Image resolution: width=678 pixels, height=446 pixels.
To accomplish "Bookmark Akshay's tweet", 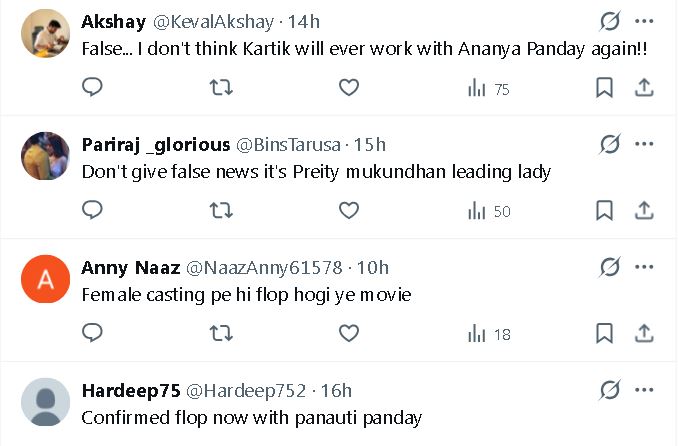I will point(604,88).
